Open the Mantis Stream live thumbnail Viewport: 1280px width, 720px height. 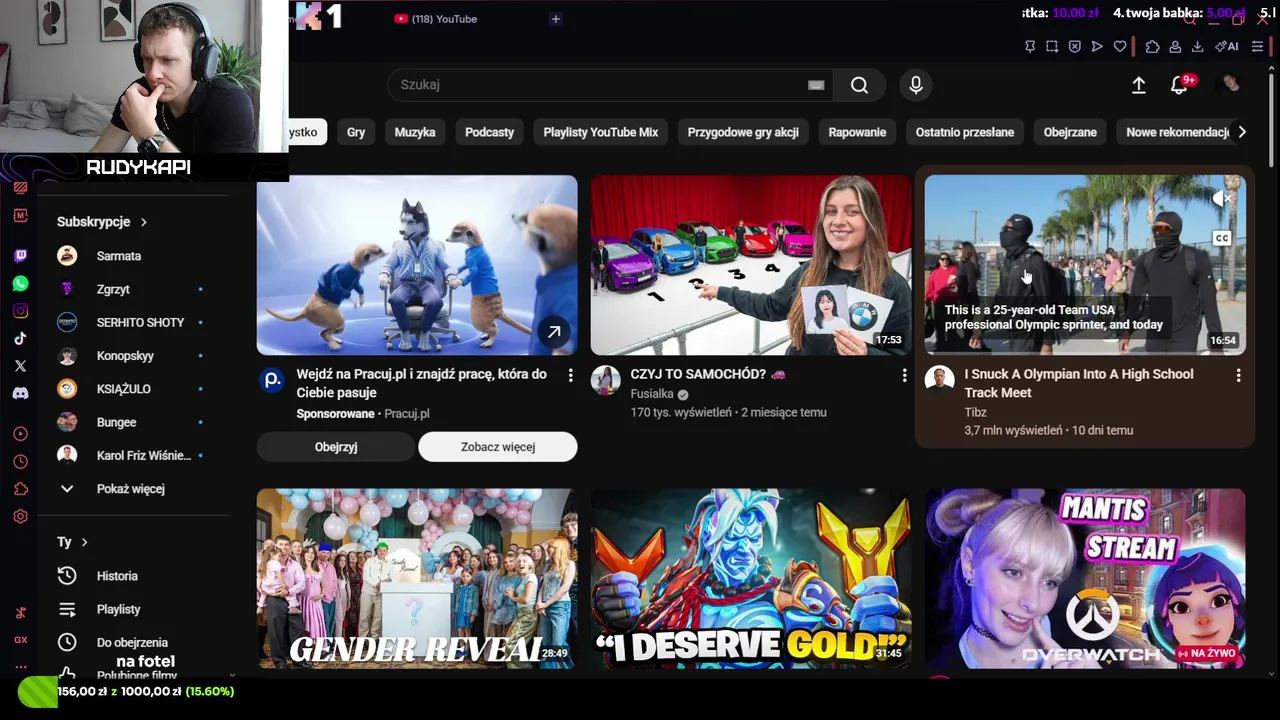[x=1085, y=578]
